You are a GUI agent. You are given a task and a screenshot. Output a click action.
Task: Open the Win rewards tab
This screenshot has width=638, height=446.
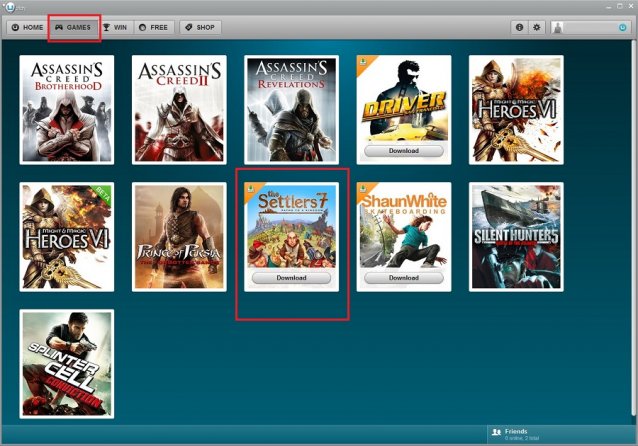tap(115, 27)
